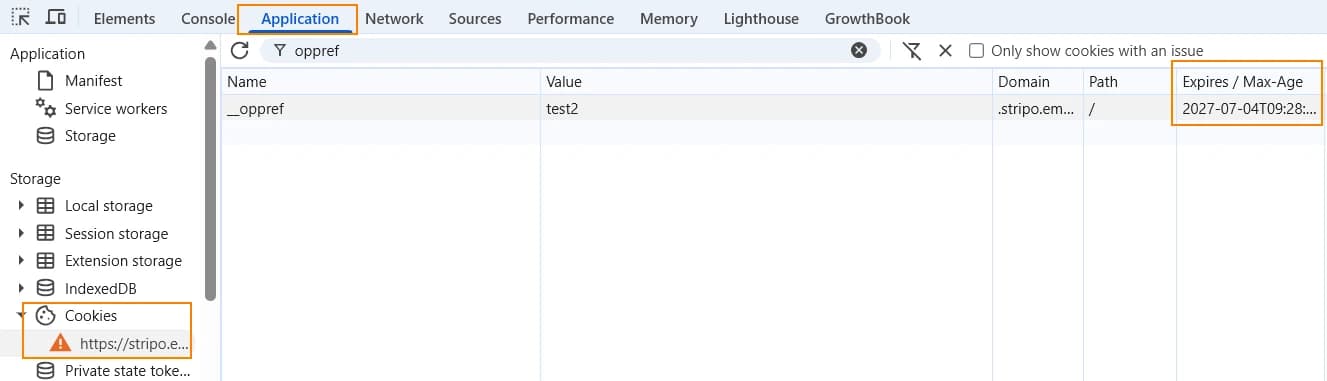
Task: Clear all cookies with the filter-clear icon
Action: [912, 50]
